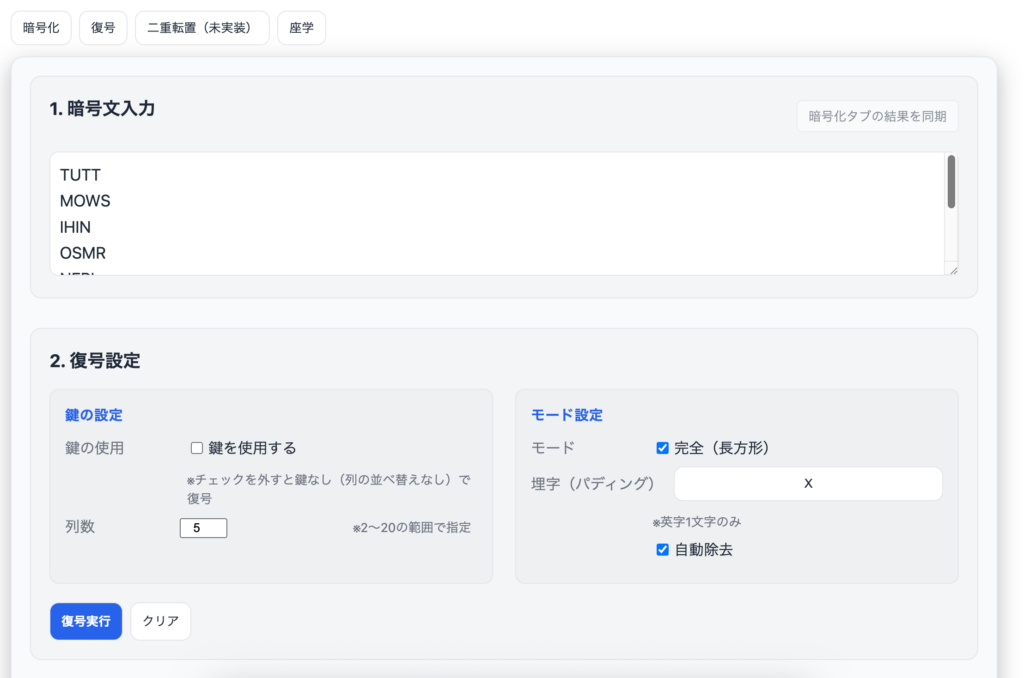
Task: Click the IHIN line in ciphertext box
Action: click(76, 227)
